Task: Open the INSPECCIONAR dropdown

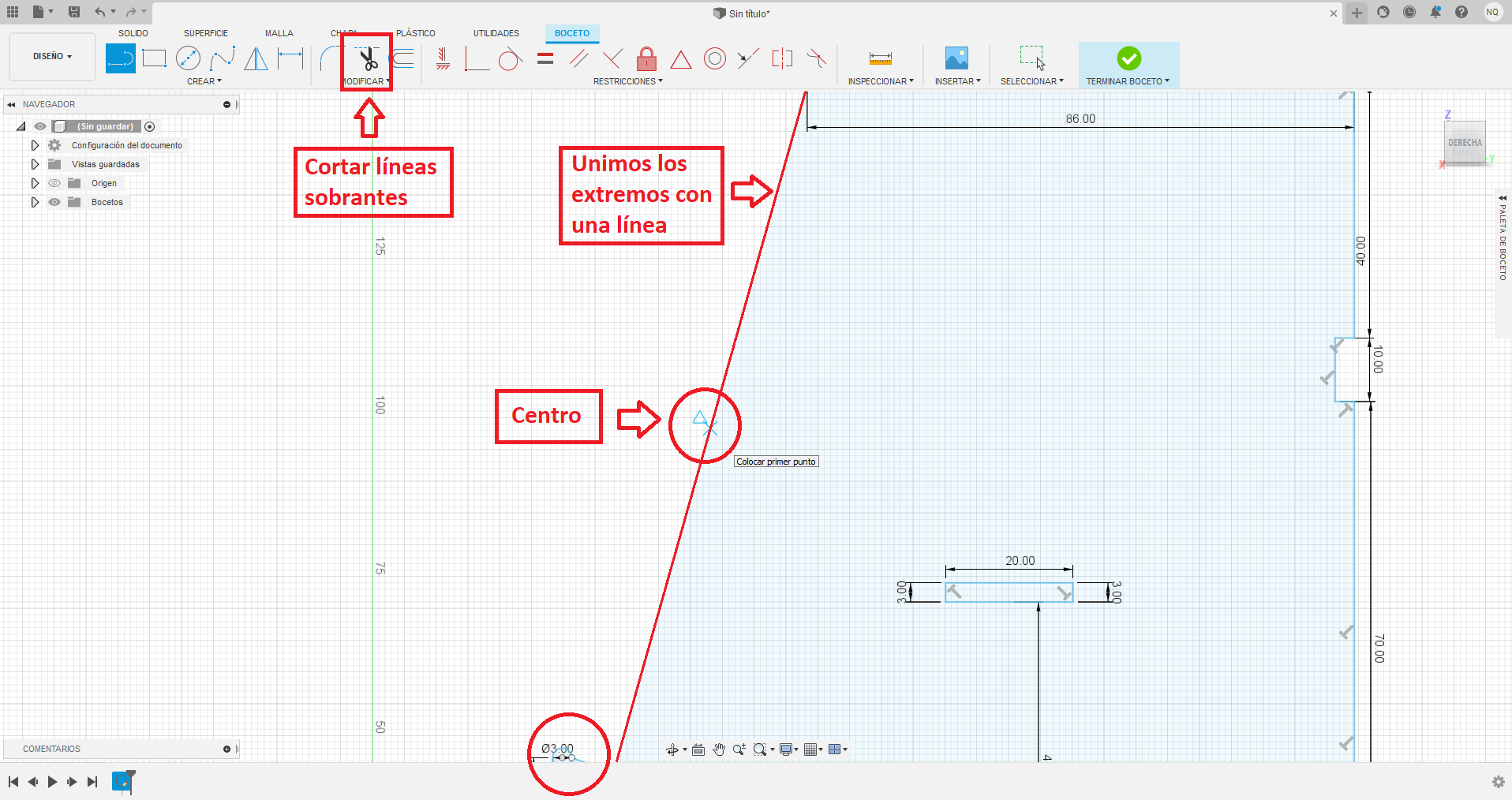Action: pos(881,81)
